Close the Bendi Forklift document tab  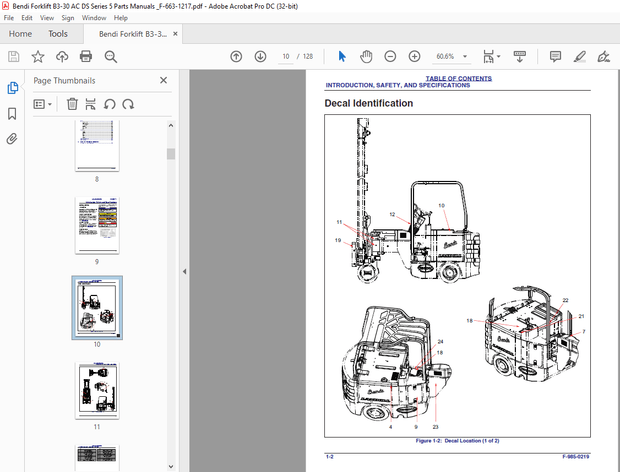click(175, 34)
